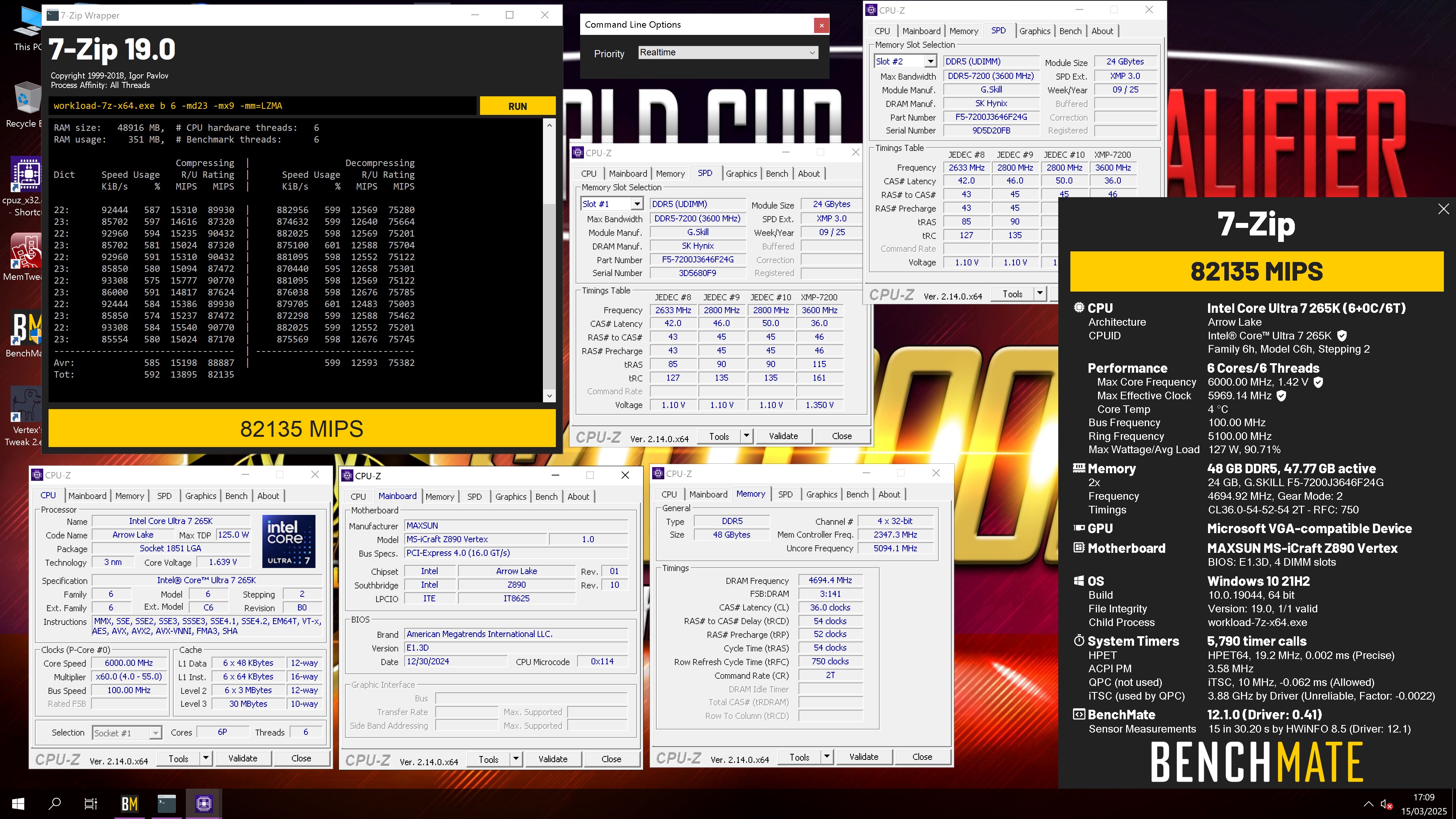Screen dimensions: 1456x819
Task: Click verified shield next to Max Effective Clock
Action: tap(1281, 395)
